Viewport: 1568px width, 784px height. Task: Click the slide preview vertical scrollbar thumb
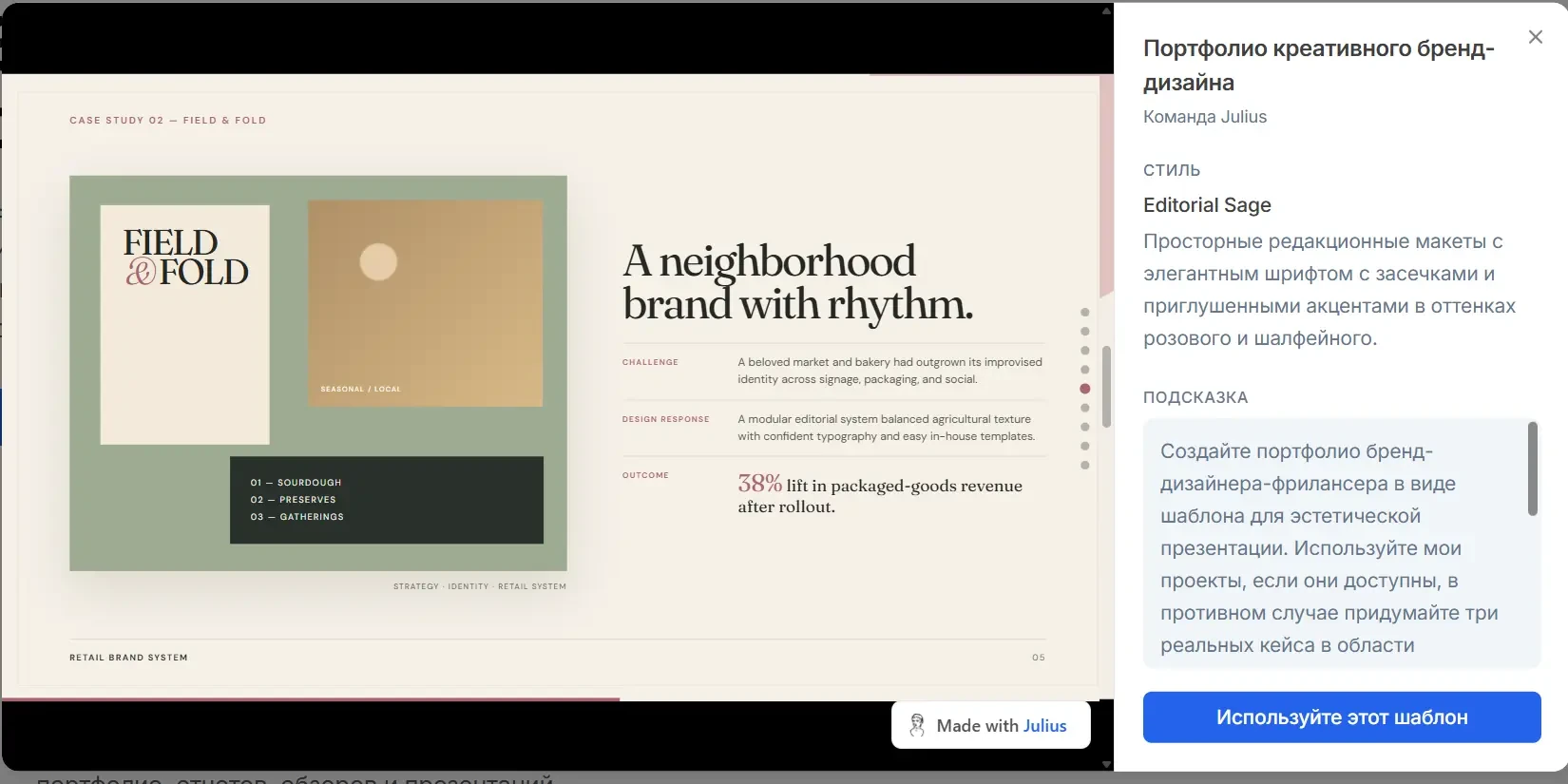click(1106, 387)
